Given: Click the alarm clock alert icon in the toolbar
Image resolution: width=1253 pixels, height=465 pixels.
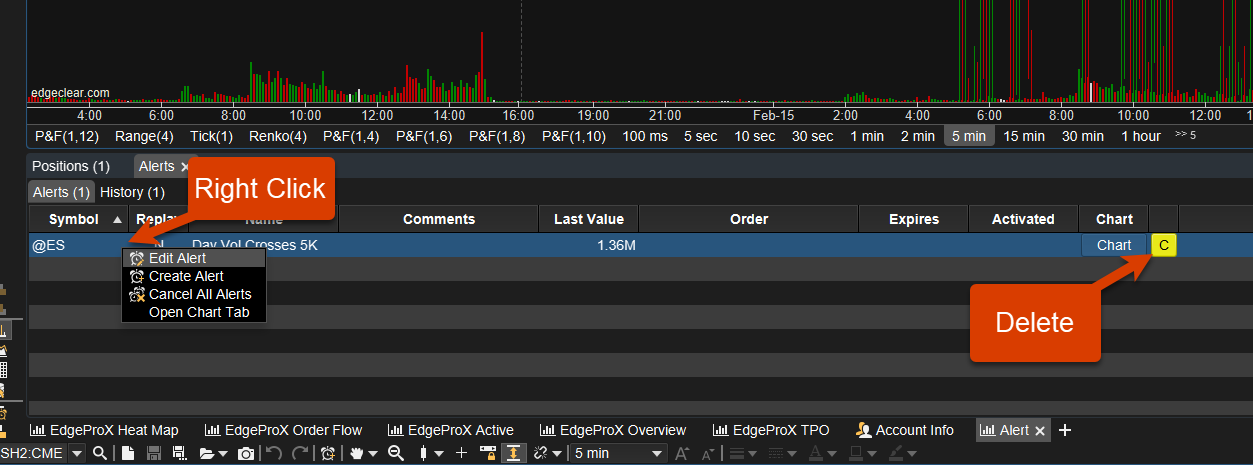Looking at the screenshot, I should pyautogui.click(x=328, y=454).
